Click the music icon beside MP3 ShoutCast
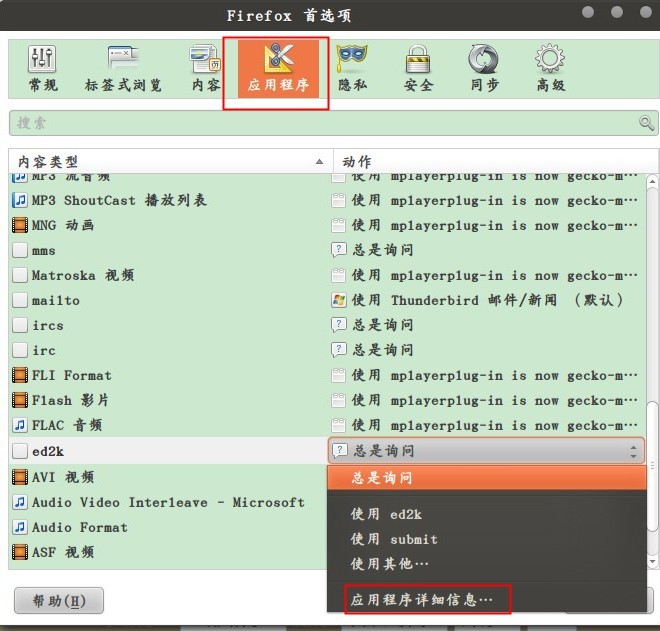Screen dimensions: 660x631 point(20,200)
